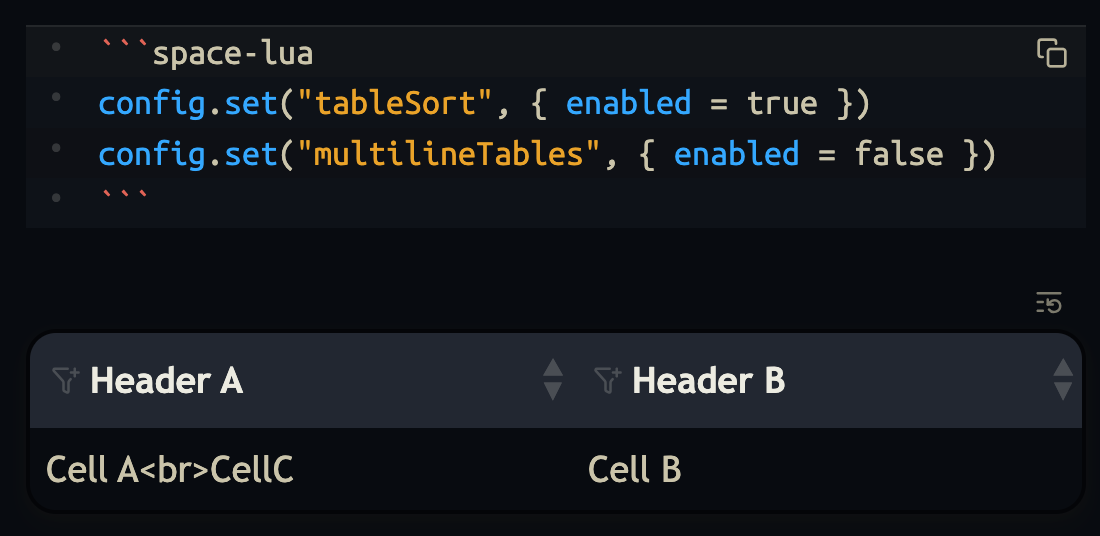Image resolution: width=1100 pixels, height=536 pixels.
Task: Click the false value in multilineTables config
Action: [898, 154]
